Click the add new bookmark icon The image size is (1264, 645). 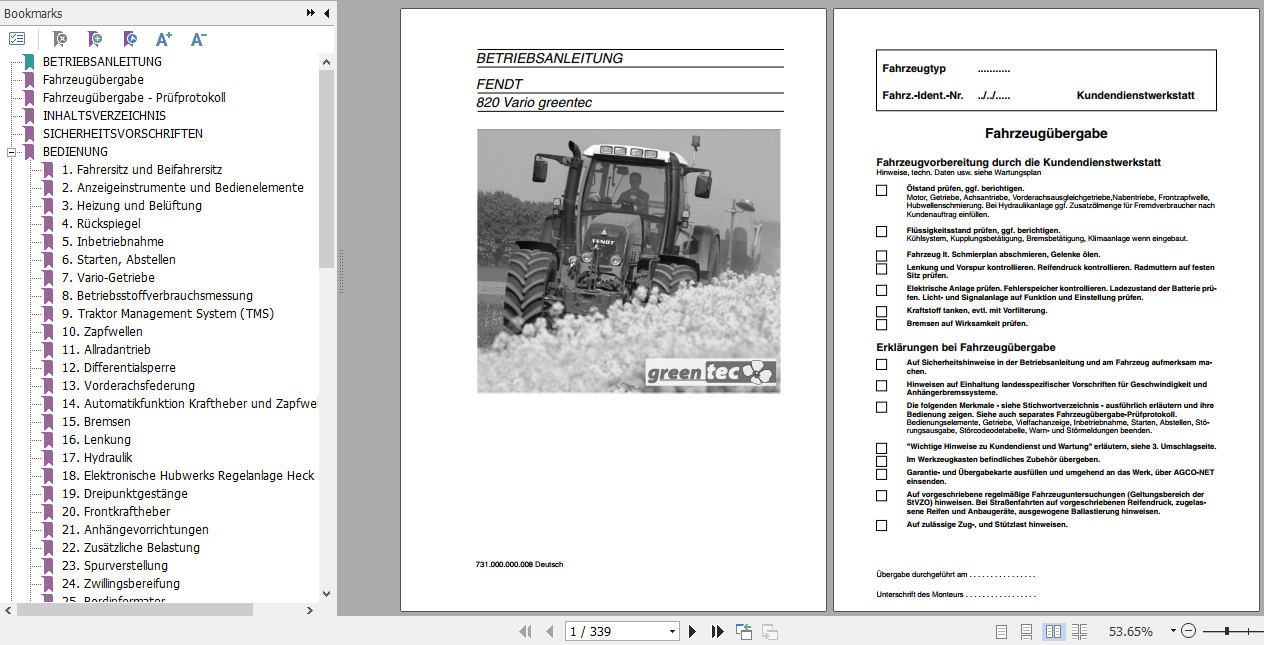pyautogui.click(x=95, y=39)
